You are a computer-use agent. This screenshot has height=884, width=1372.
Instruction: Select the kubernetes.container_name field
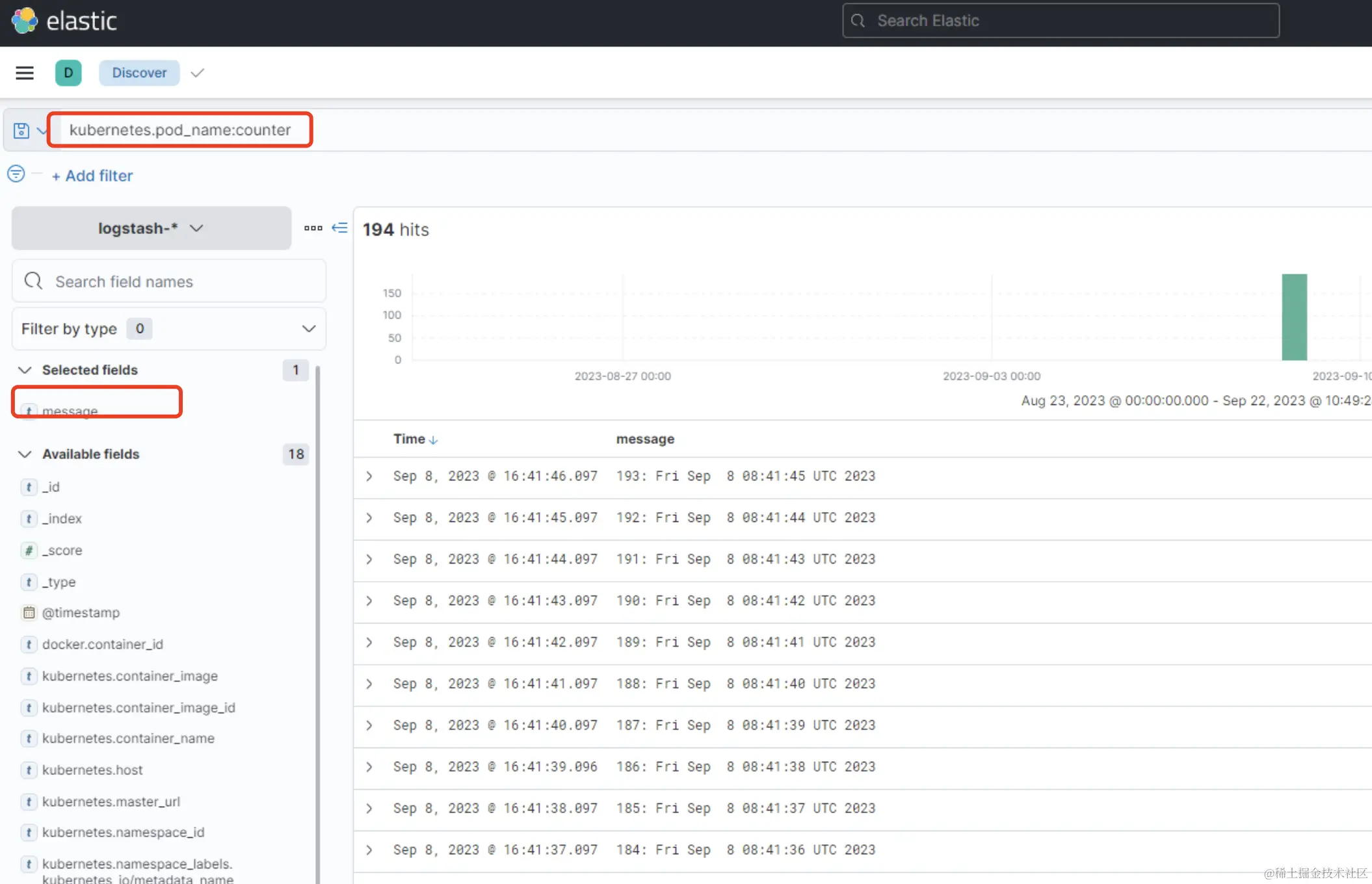pyautogui.click(x=128, y=738)
